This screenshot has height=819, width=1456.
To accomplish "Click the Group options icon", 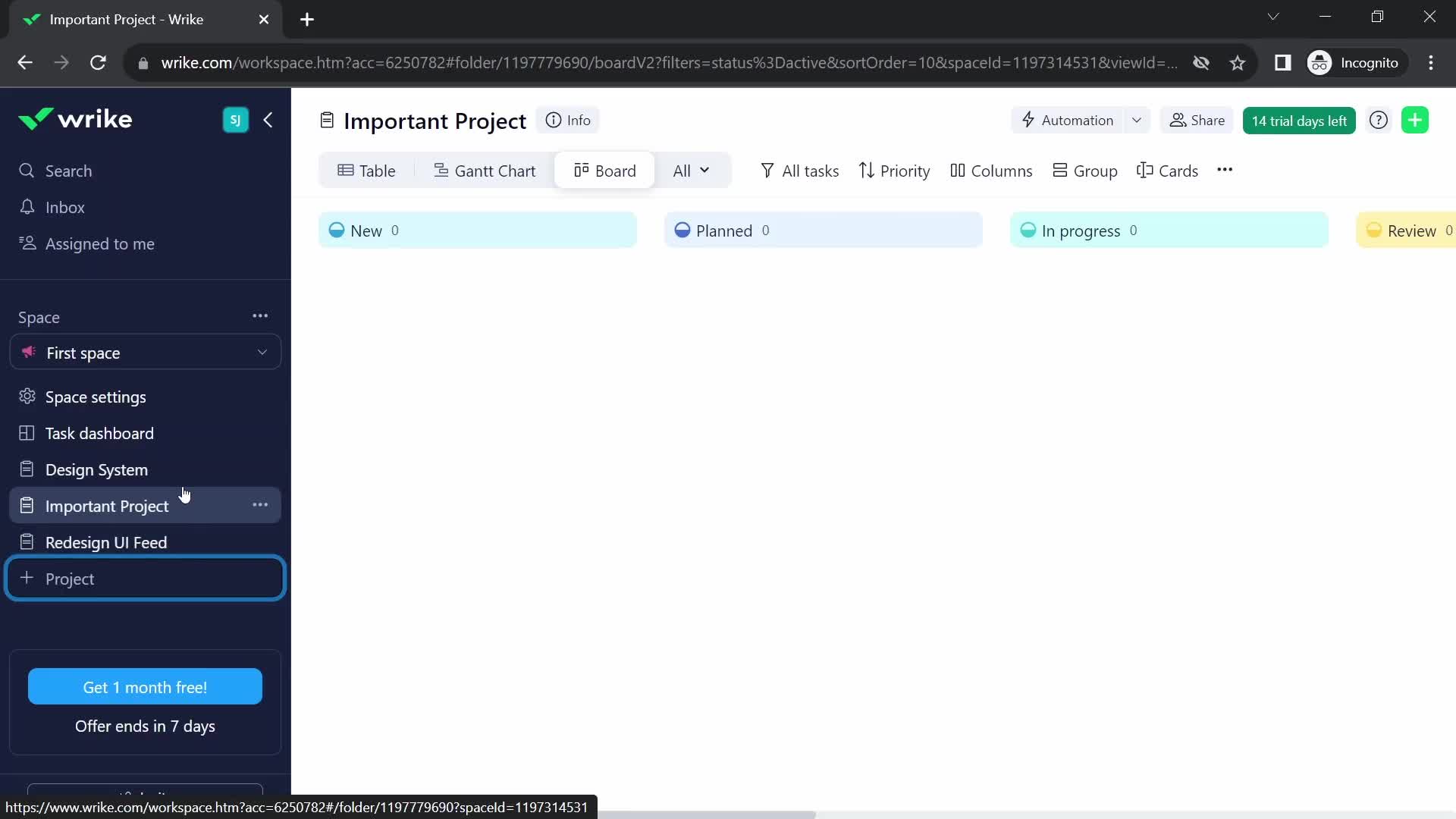I will click(x=1085, y=171).
